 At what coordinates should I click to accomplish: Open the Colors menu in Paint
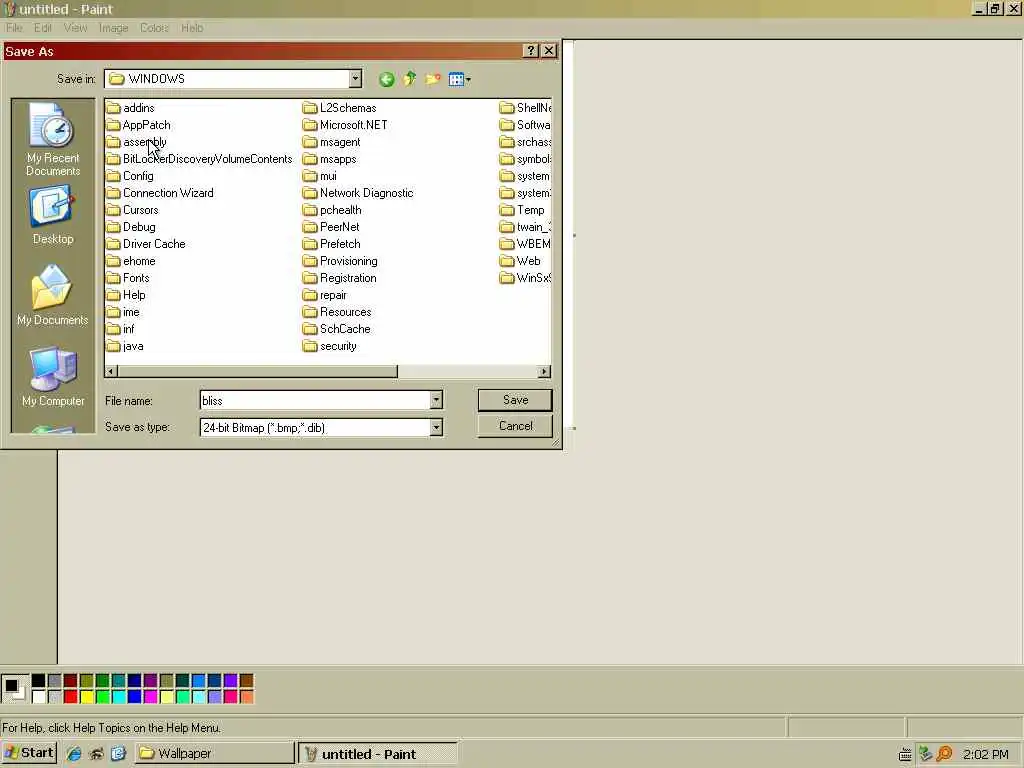pos(154,28)
